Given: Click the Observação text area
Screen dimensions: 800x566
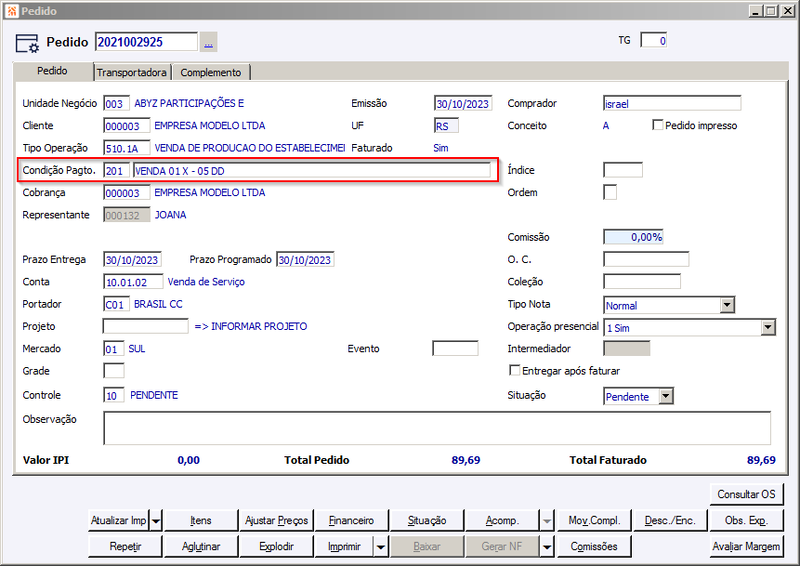Looking at the screenshot, I should coord(437,428).
